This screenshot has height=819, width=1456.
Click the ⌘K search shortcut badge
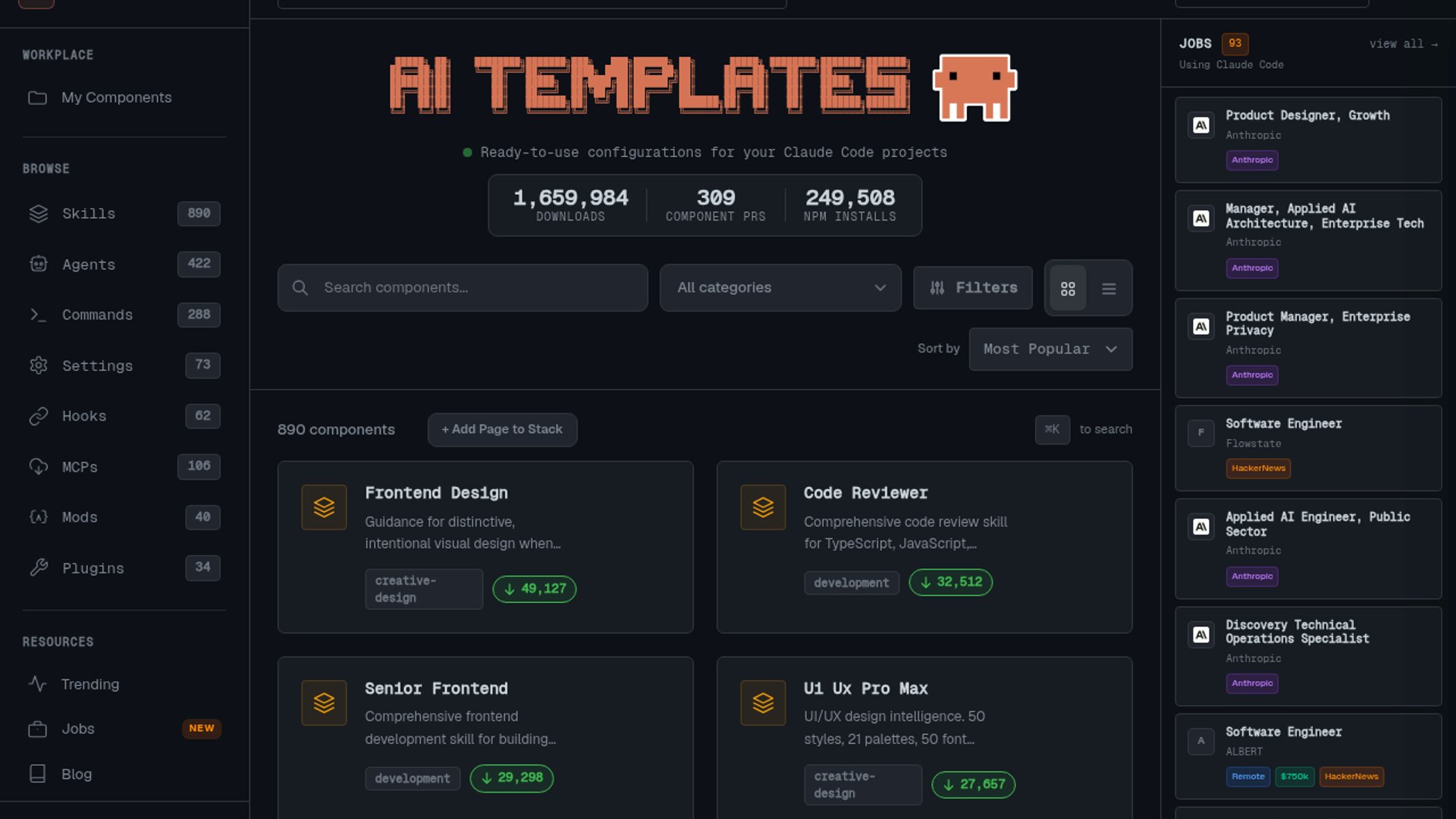point(1053,429)
